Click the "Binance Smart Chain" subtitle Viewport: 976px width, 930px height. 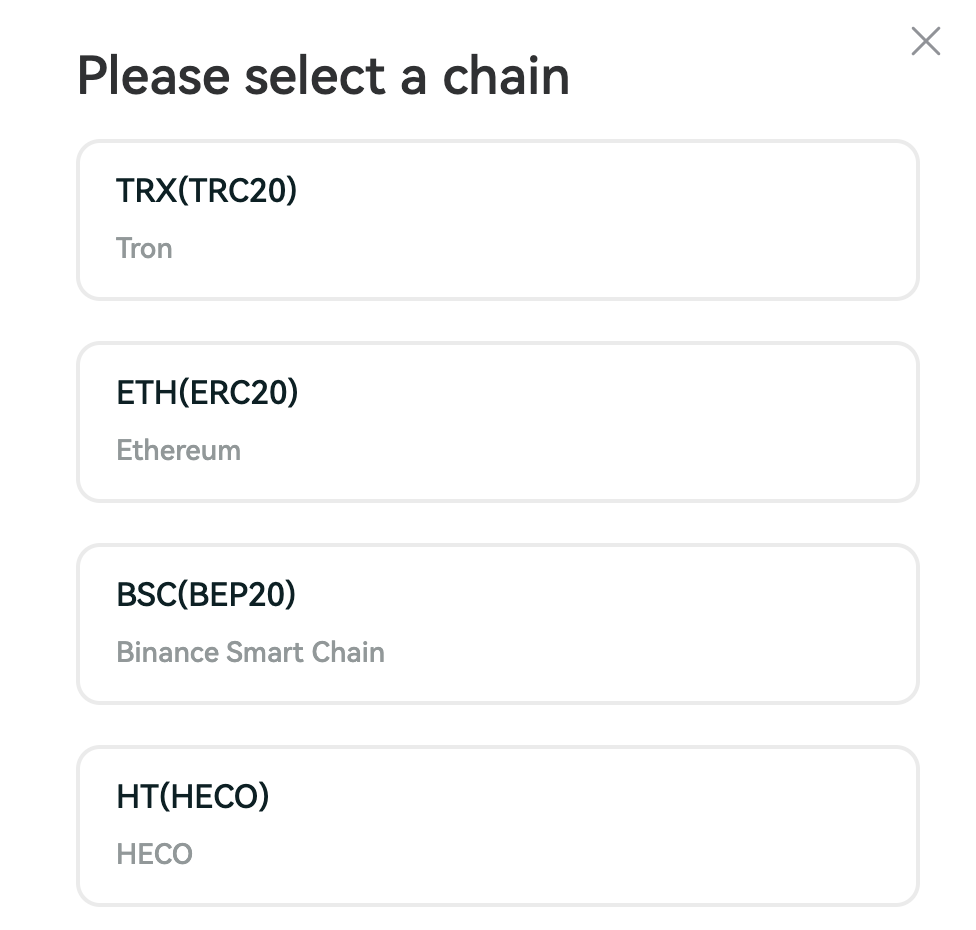point(250,652)
